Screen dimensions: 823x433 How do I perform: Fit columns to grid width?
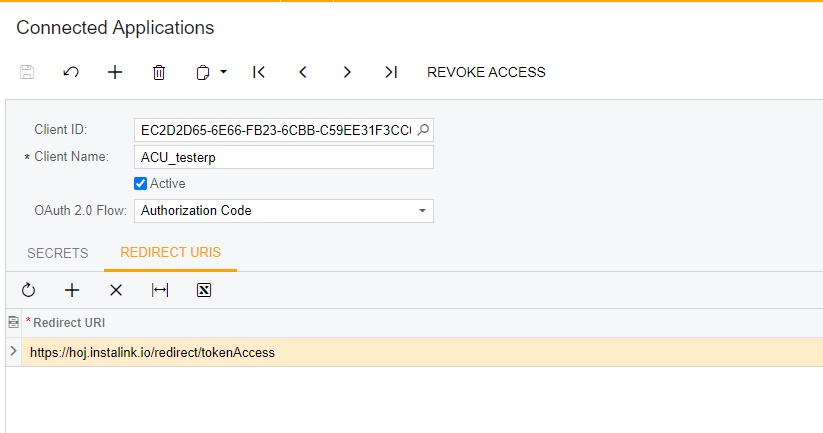160,290
